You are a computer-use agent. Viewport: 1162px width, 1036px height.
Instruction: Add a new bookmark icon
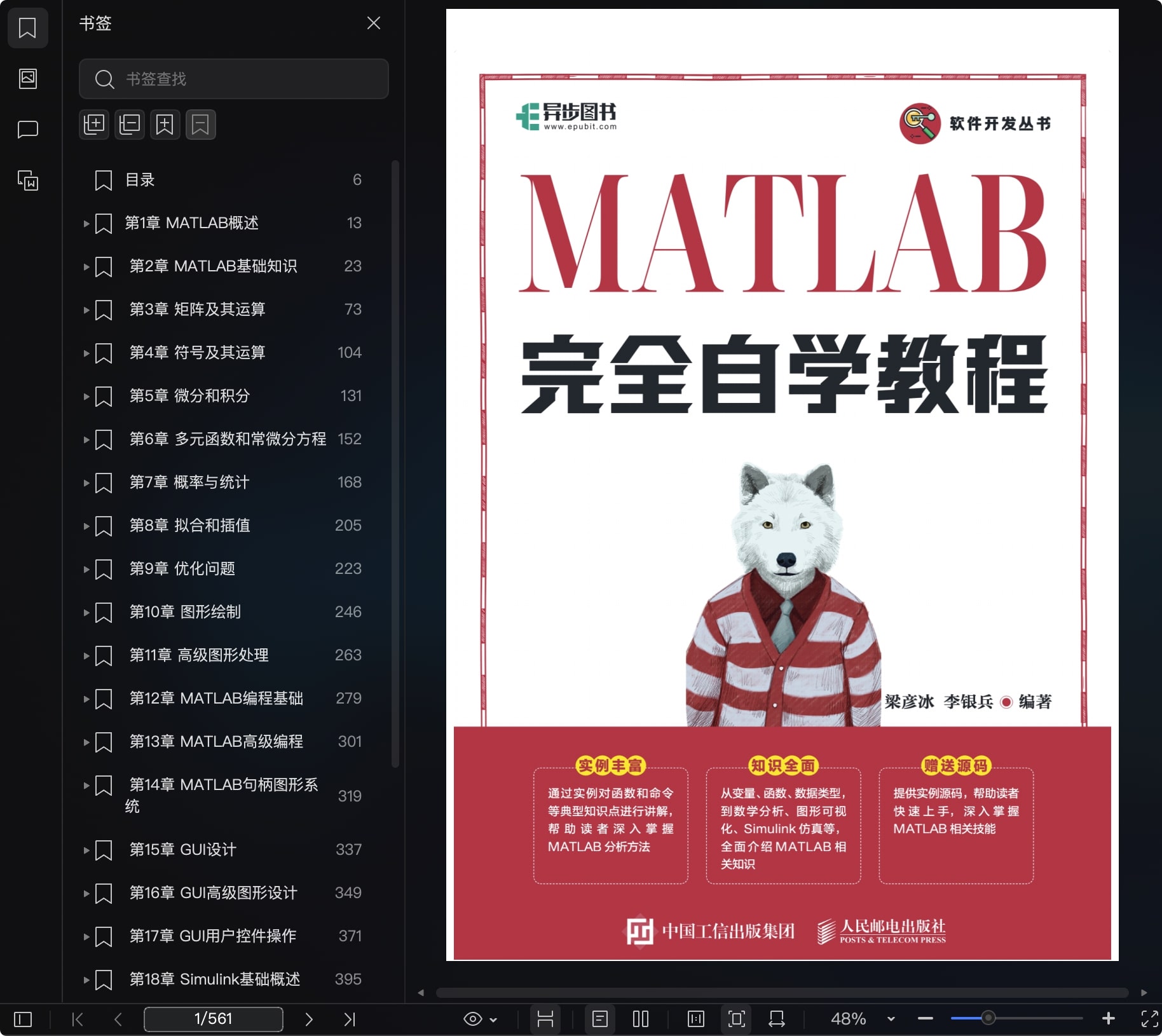tap(165, 124)
